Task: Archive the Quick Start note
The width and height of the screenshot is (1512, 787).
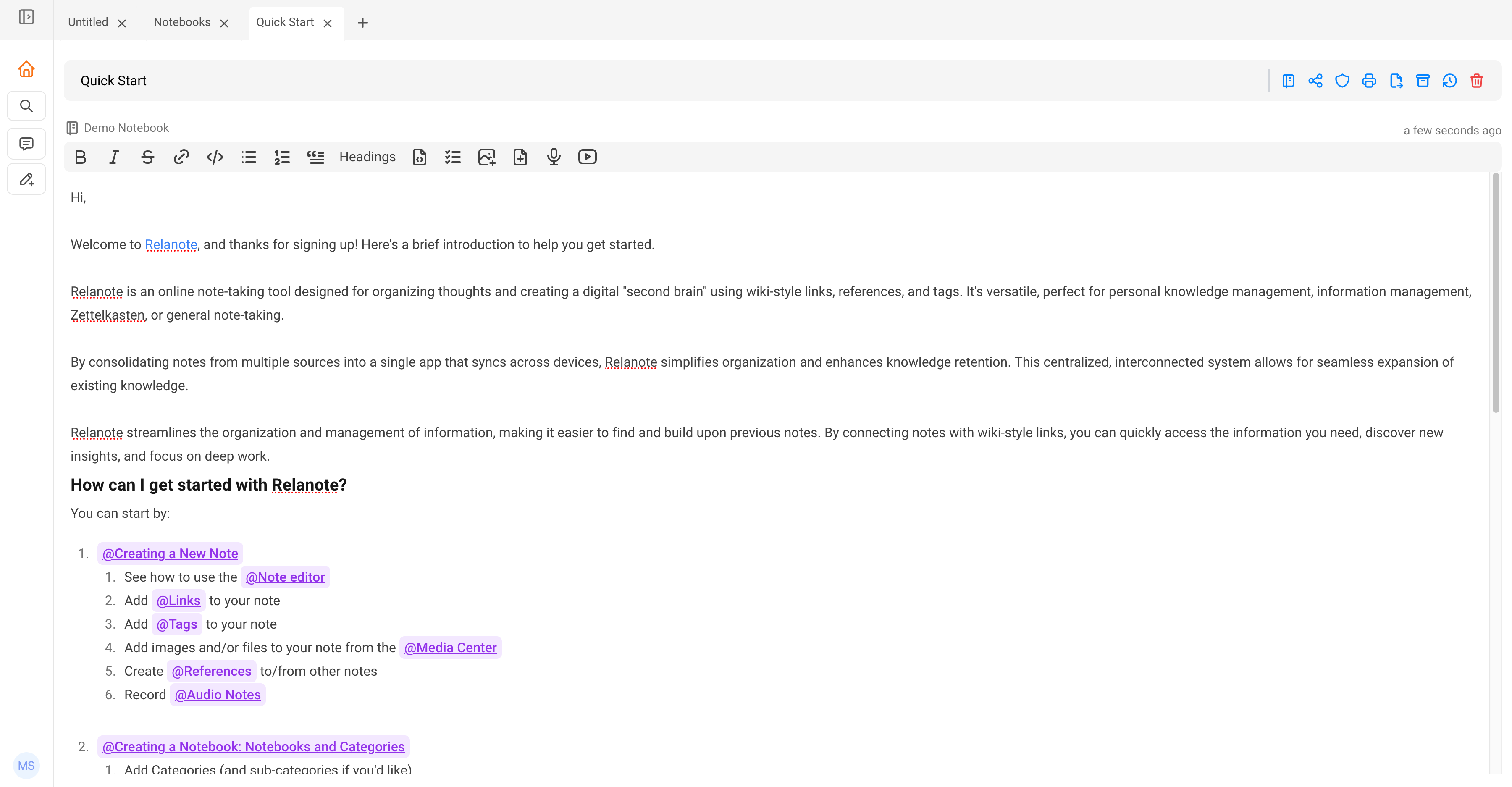Action: (1423, 81)
